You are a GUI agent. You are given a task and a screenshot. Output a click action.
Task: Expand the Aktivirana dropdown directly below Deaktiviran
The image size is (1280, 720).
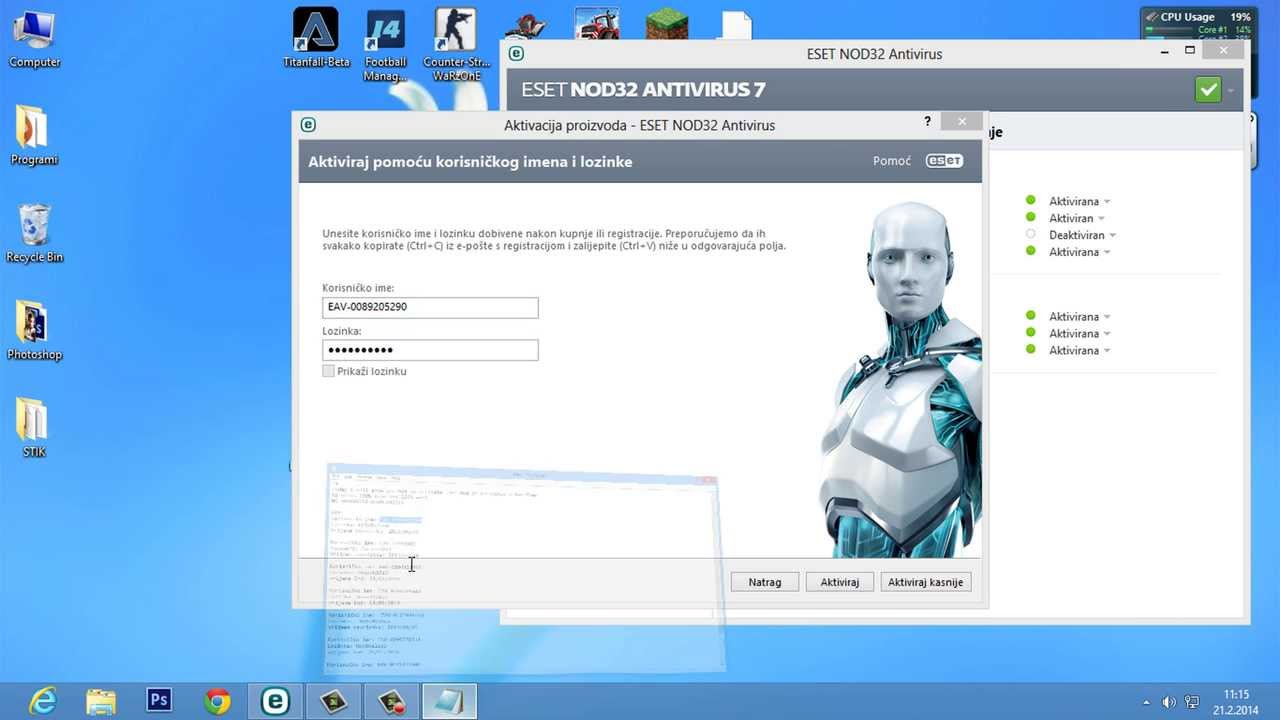coord(1107,253)
